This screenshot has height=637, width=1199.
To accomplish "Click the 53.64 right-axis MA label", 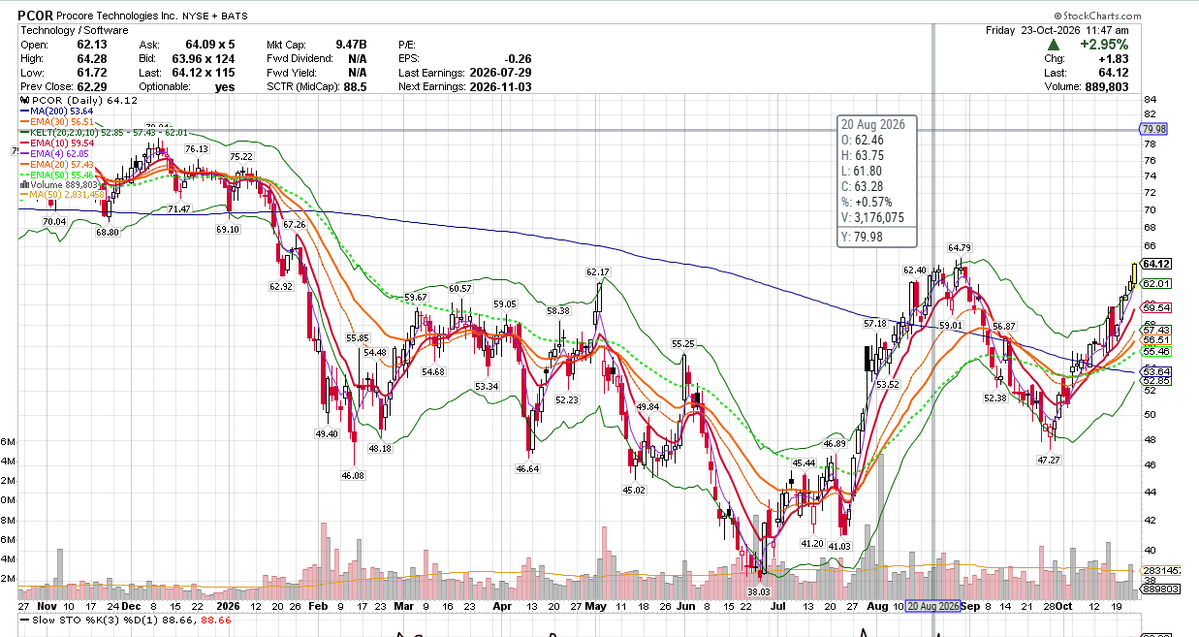I will [x=1156, y=372].
